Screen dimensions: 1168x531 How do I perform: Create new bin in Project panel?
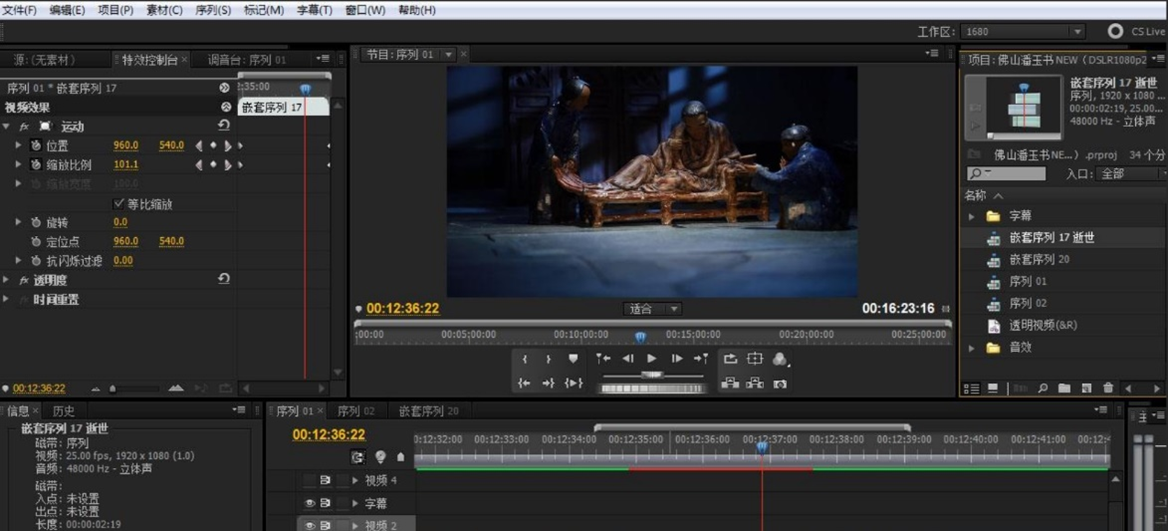[1064, 388]
